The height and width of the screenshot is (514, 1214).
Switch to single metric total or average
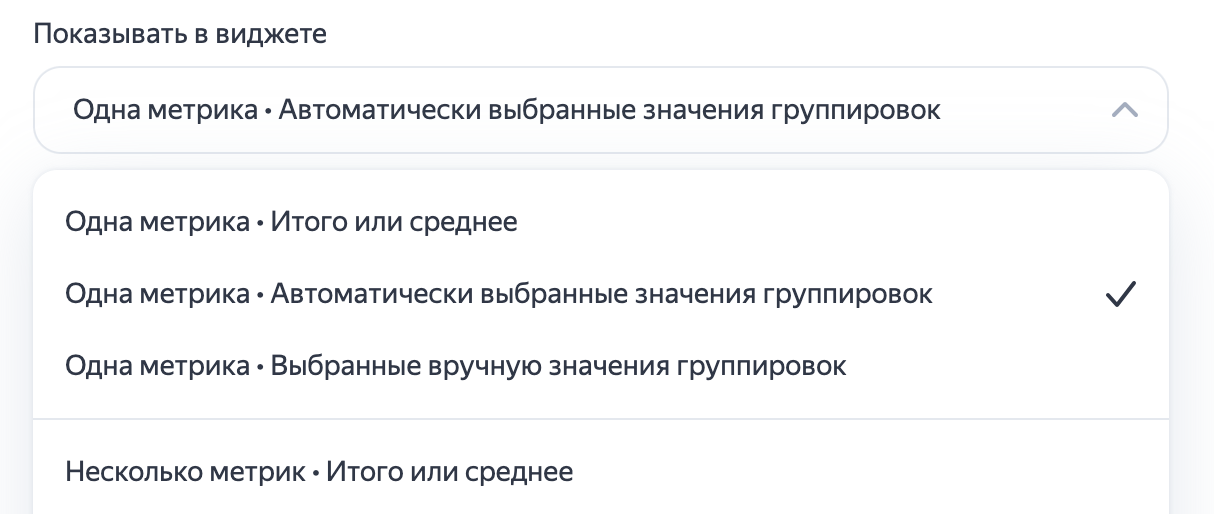(x=291, y=222)
